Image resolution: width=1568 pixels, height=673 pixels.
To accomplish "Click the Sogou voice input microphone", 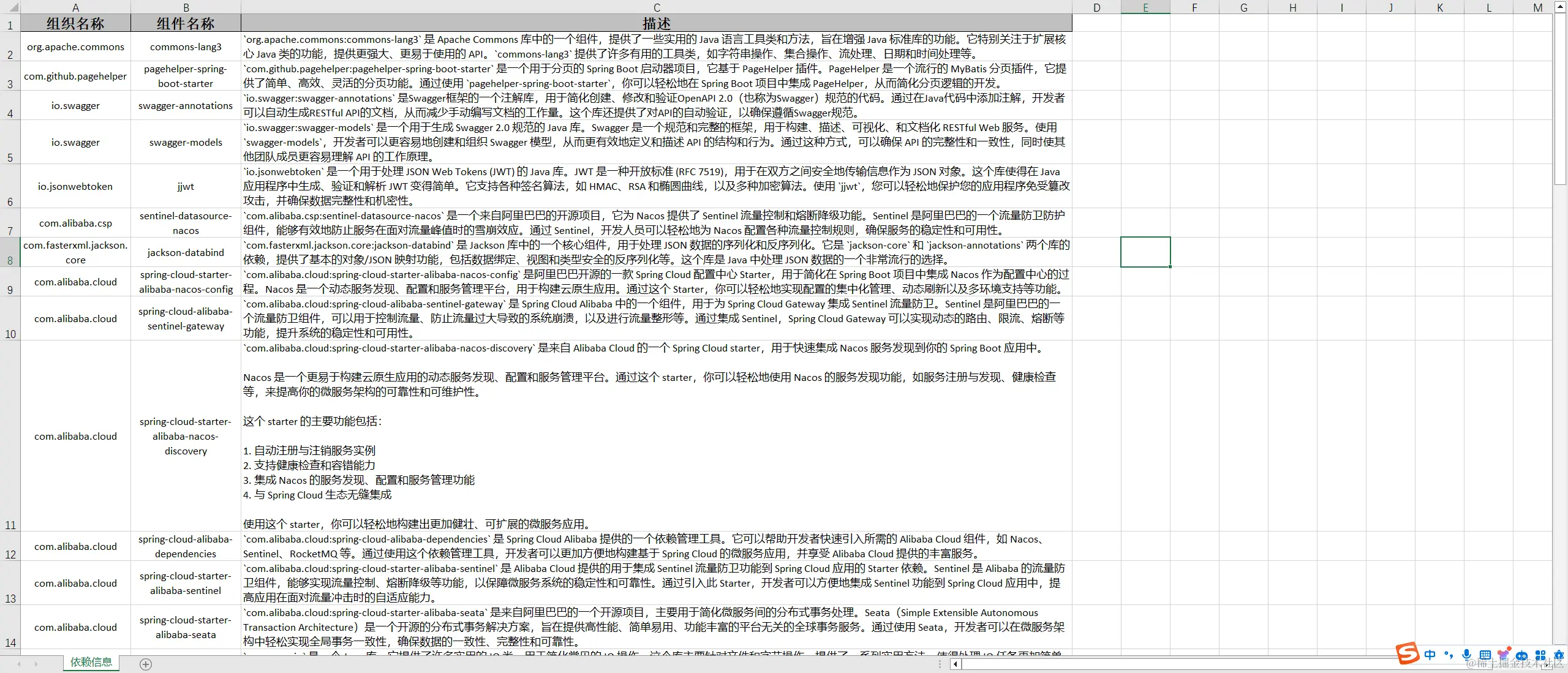I will click(1466, 655).
